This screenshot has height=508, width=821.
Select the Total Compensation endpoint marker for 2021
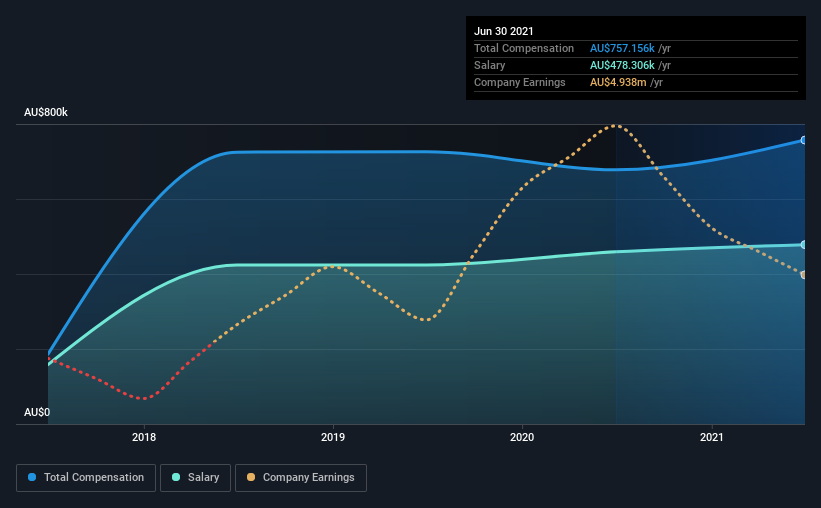pyautogui.click(x=803, y=140)
